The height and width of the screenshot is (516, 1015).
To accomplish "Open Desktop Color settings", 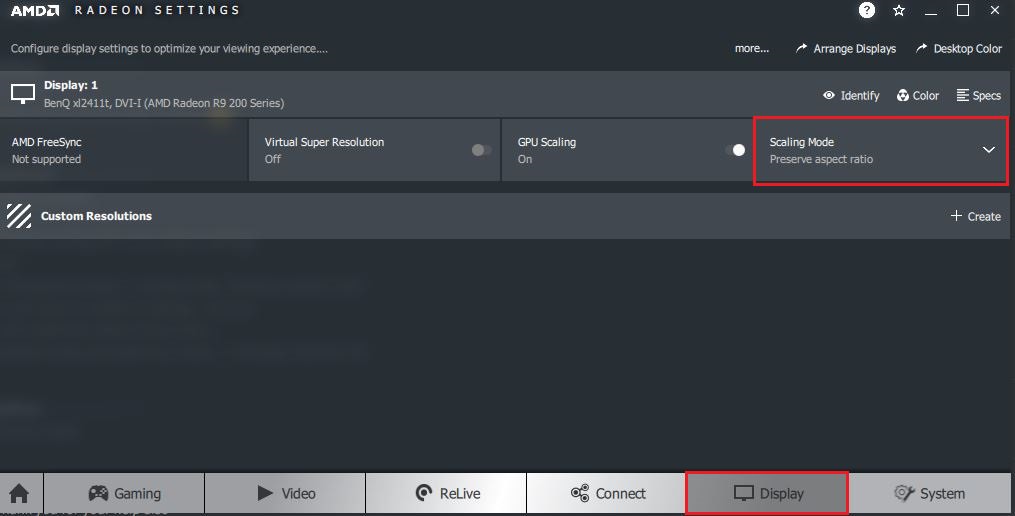I will (x=958, y=48).
